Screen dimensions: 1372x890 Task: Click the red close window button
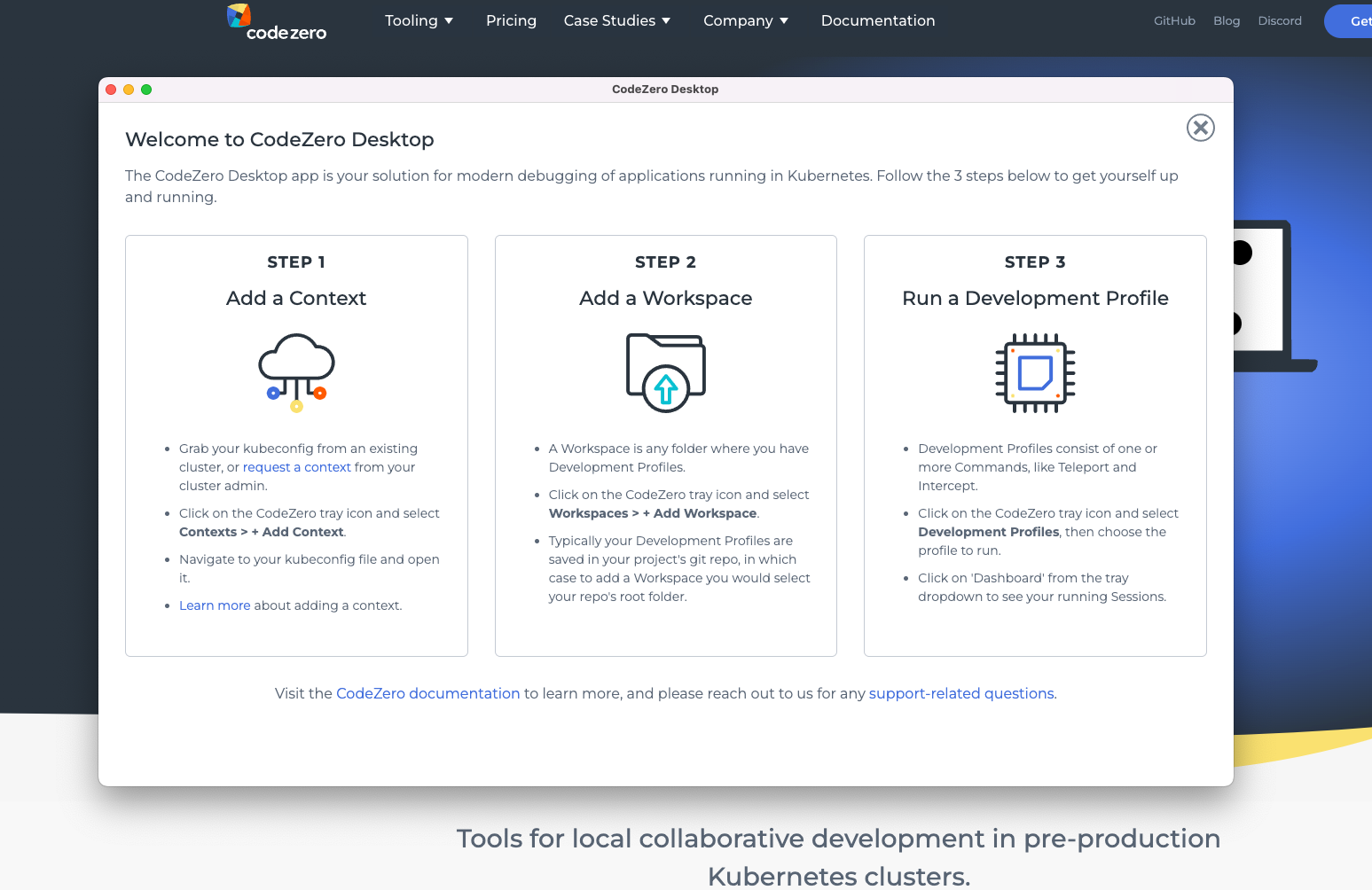(x=111, y=90)
